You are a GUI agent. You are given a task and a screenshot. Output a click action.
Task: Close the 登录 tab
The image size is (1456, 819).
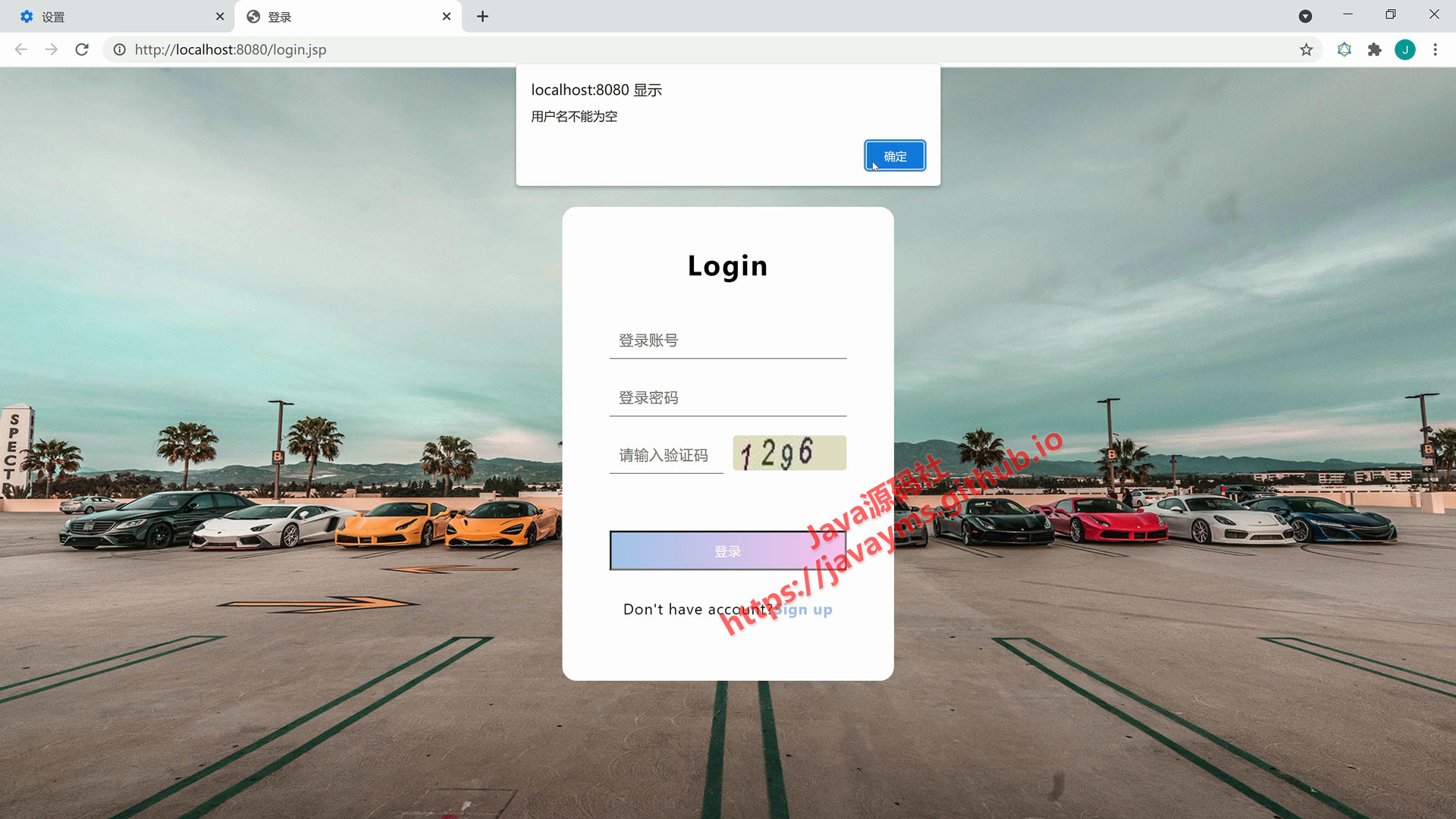pyautogui.click(x=447, y=17)
